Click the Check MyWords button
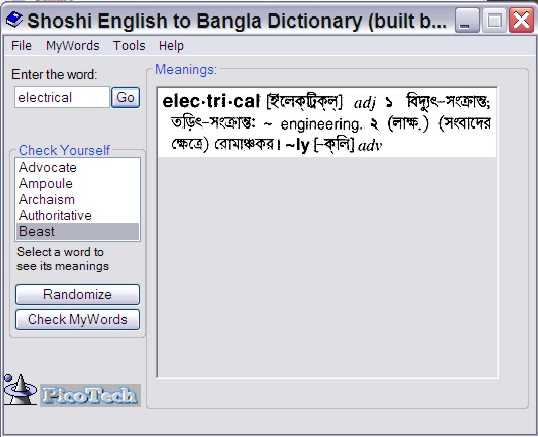538x437 pixels. 77,319
